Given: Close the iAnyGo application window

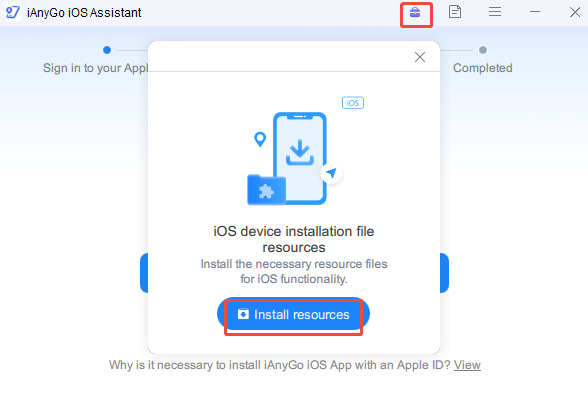Looking at the screenshot, I should [x=574, y=12].
